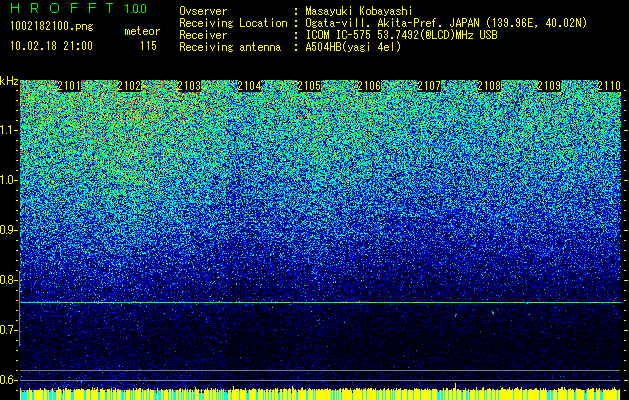
Task: Click the receiver ICOM IC-575 53.7492 MHz text
Action: coord(401,35)
